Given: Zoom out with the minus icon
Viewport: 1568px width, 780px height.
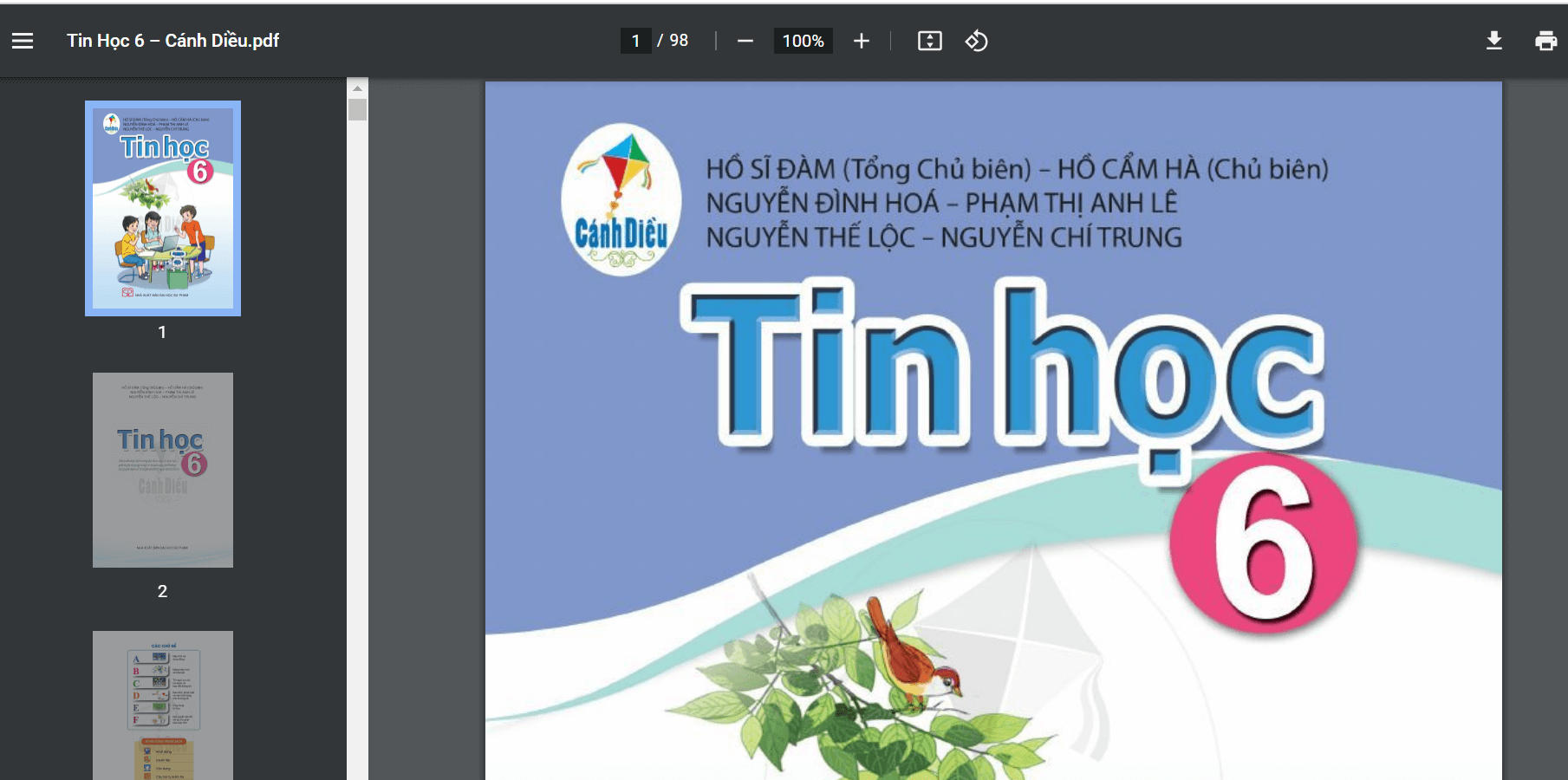Looking at the screenshot, I should coord(745,41).
